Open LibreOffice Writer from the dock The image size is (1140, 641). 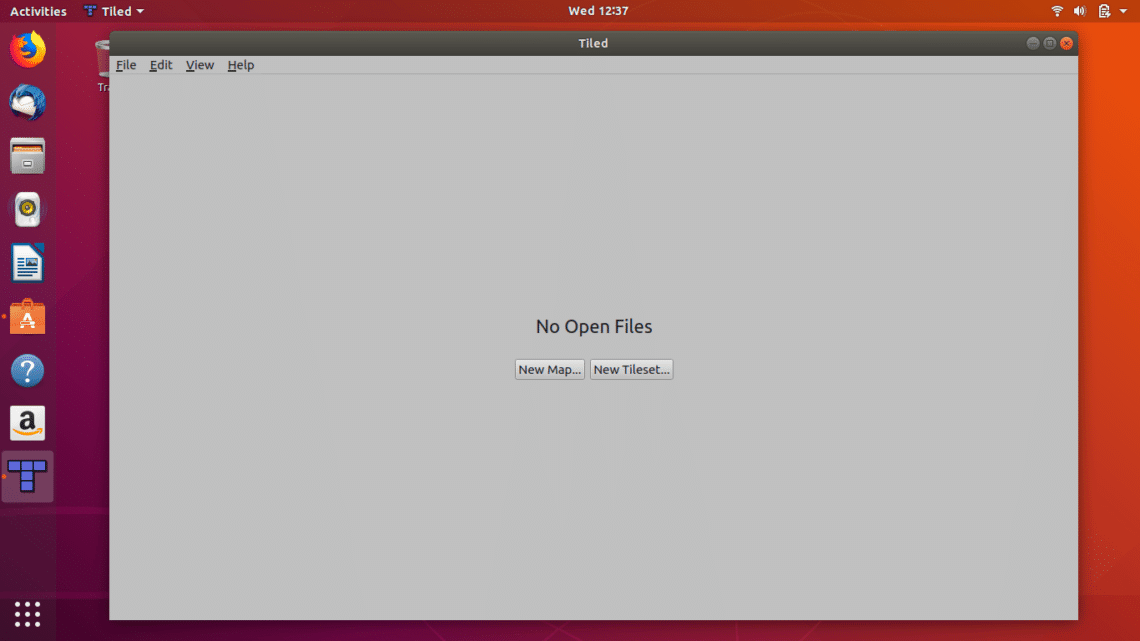coord(27,264)
